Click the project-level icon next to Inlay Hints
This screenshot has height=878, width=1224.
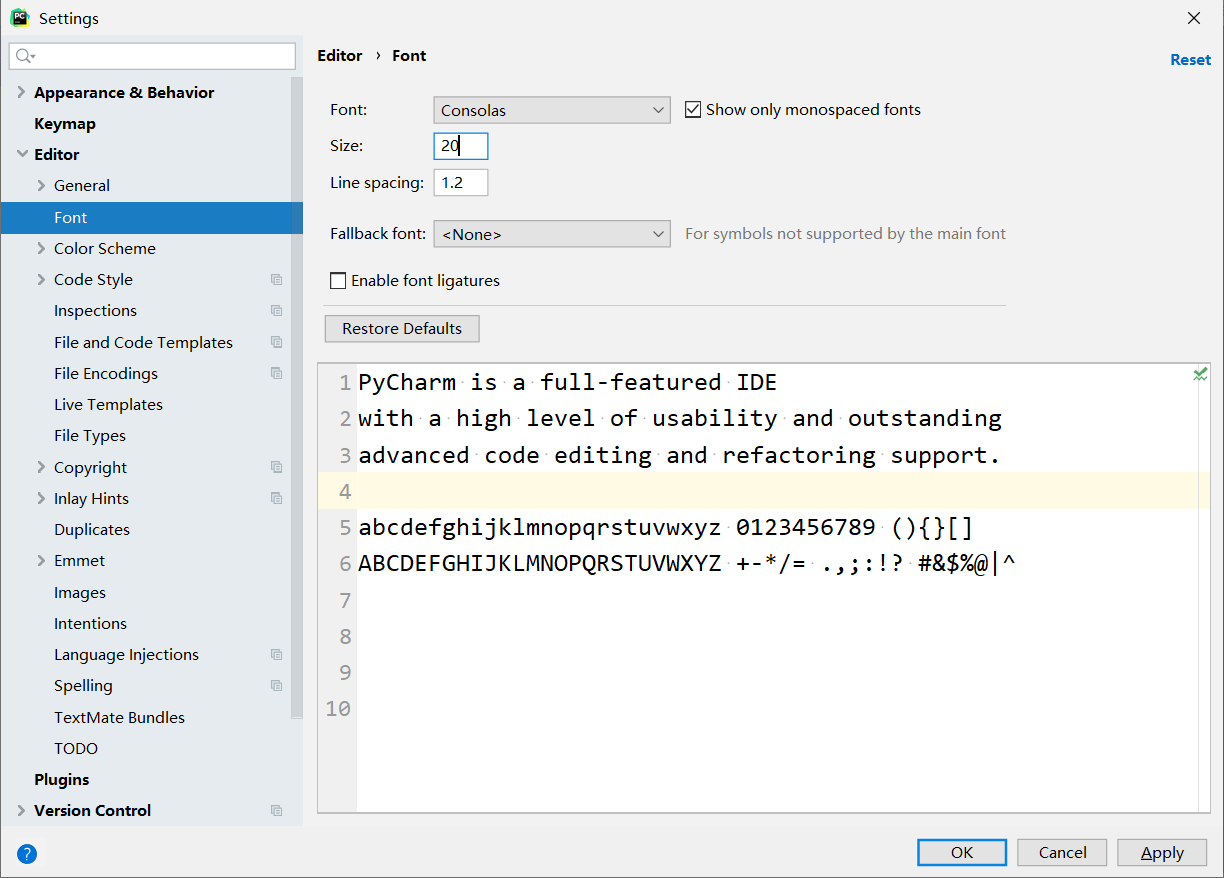[277, 498]
